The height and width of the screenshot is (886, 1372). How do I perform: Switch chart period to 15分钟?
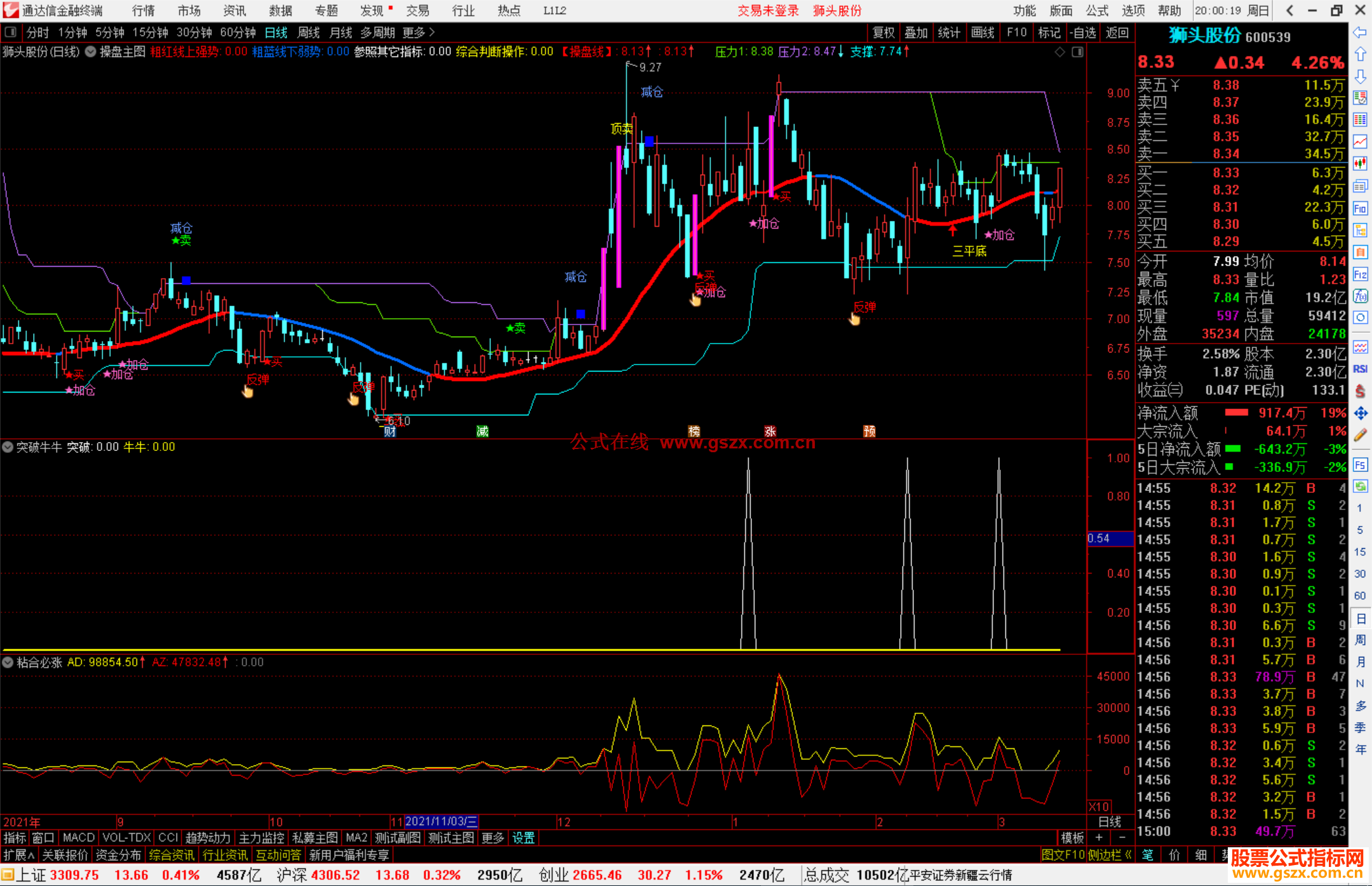pos(150,32)
